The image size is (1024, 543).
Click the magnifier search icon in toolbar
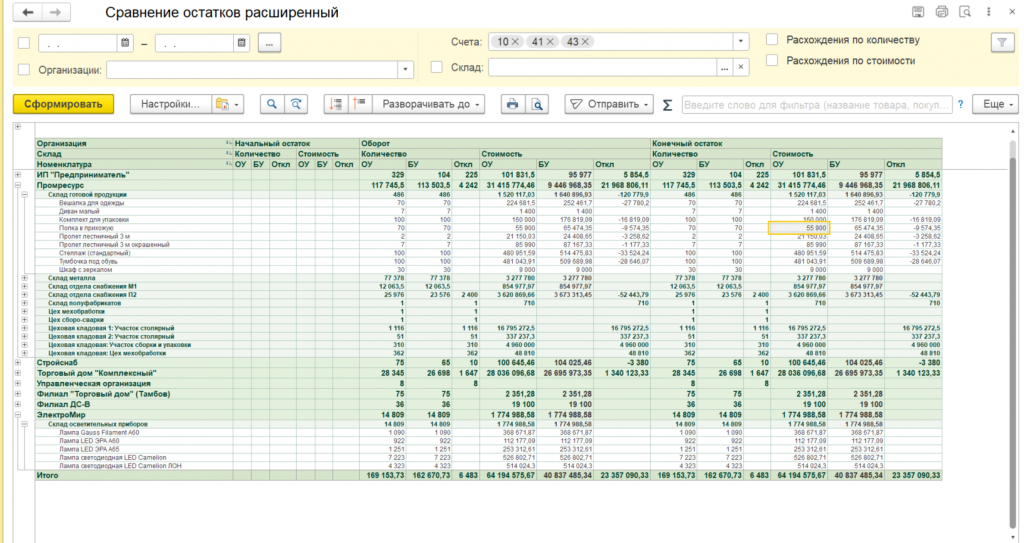[x=271, y=104]
